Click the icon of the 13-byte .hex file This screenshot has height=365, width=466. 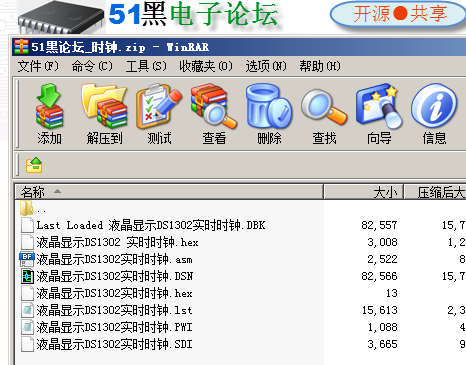click(x=27, y=293)
